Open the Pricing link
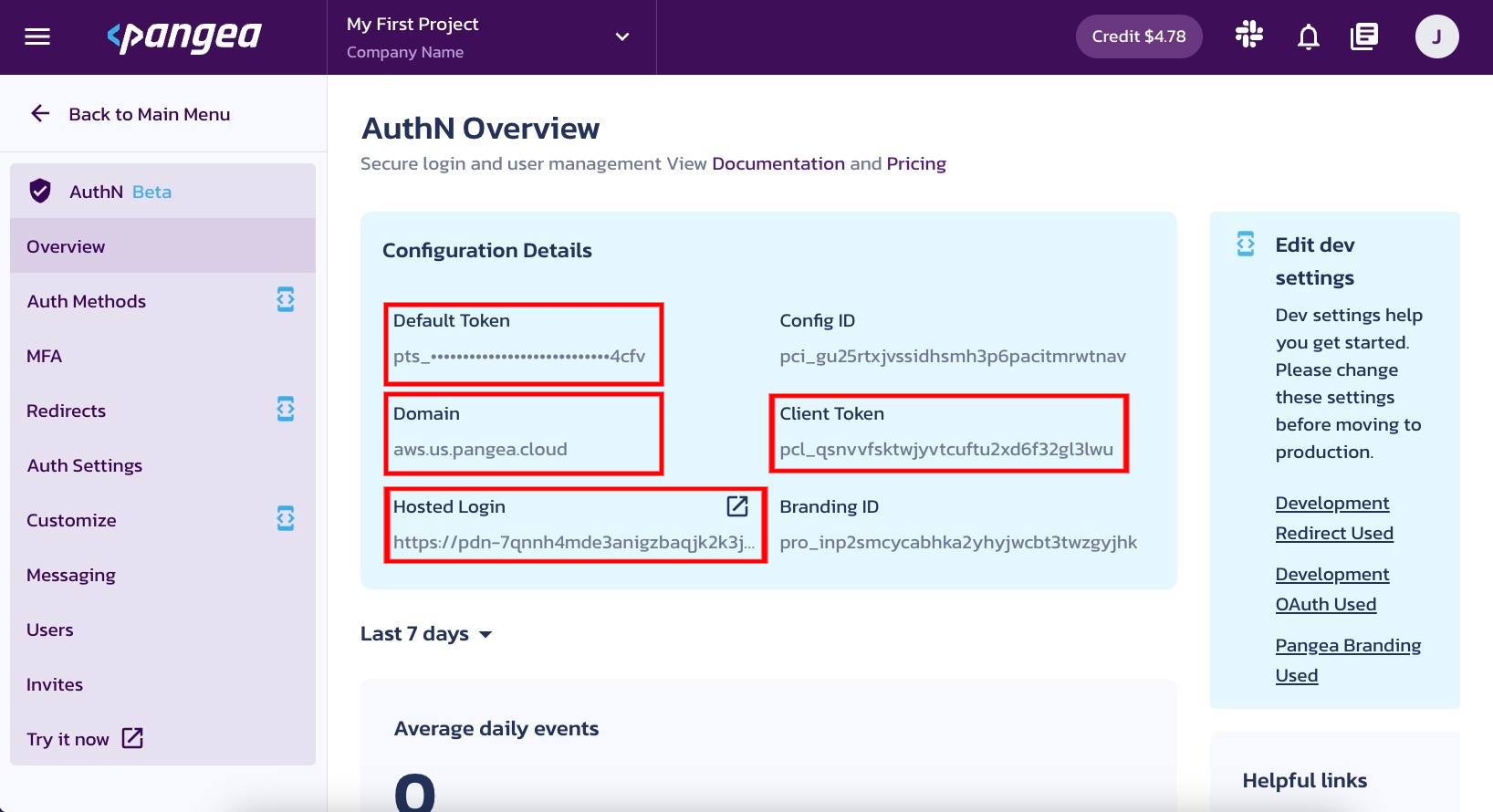The height and width of the screenshot is (812, 1493). pyautogui.click(x=916, y=163)
